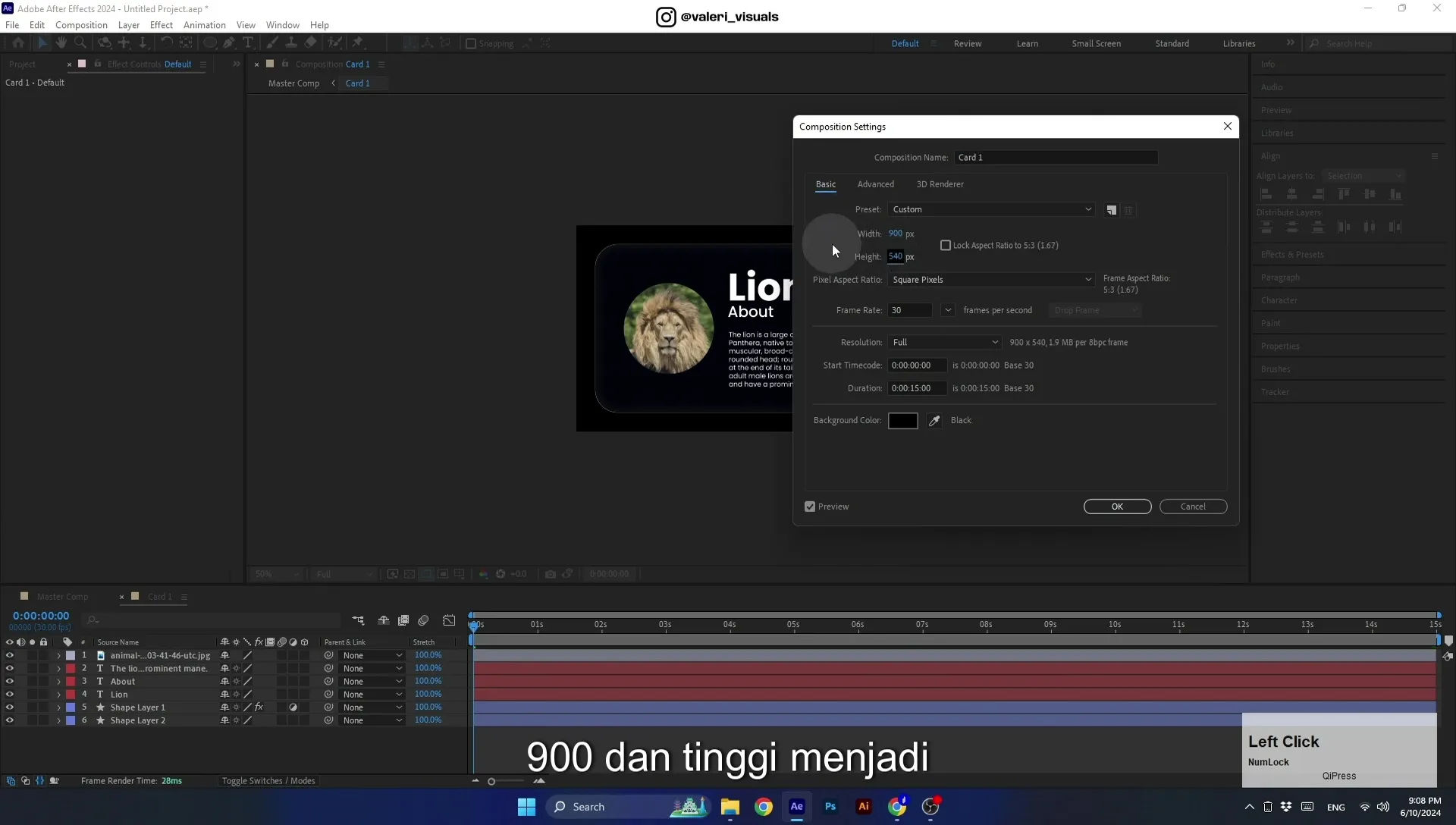1456x825 pixels.
Task: Toggle visibility of the About layer
Action: [10, 682]
